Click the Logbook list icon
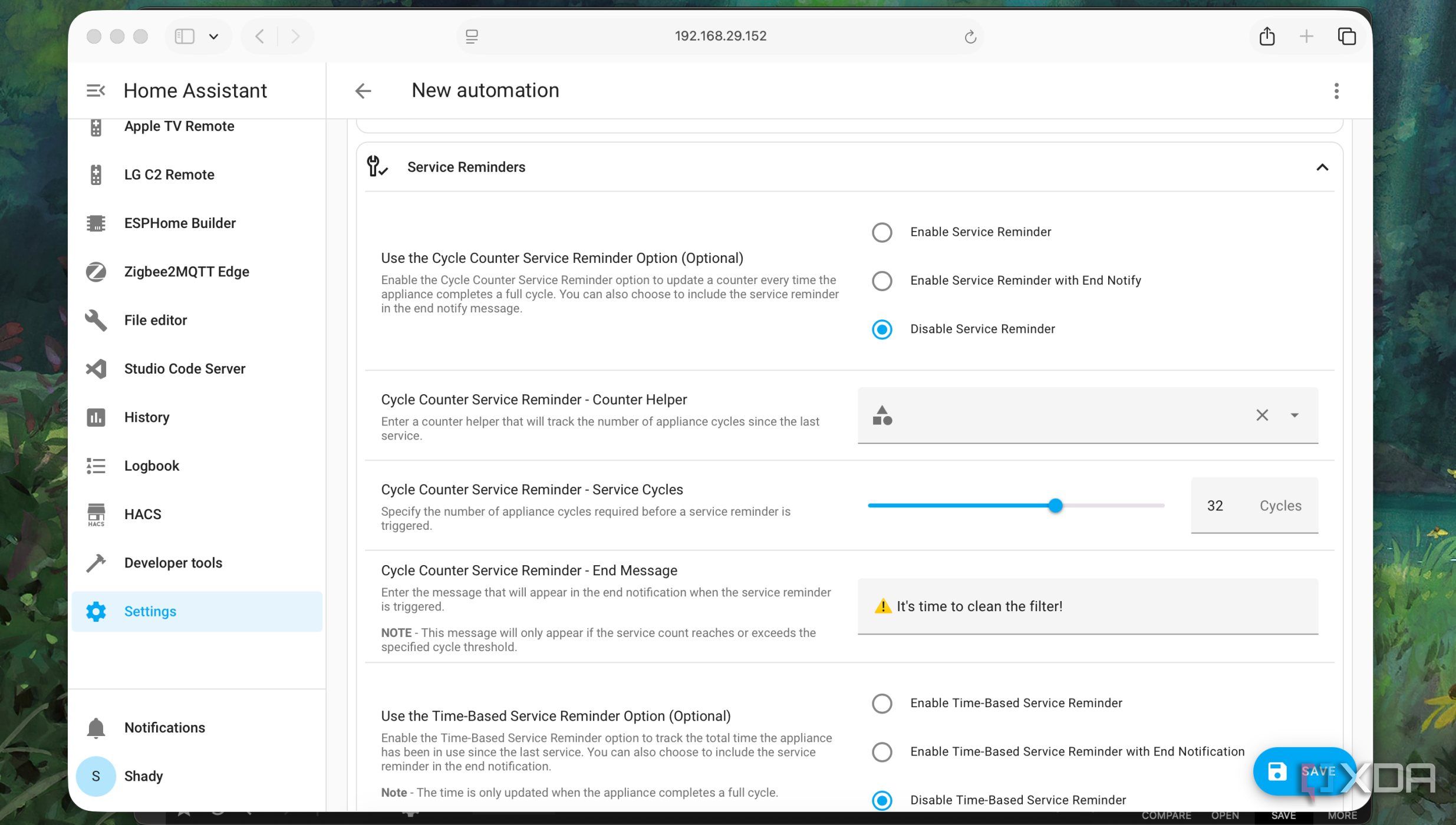Image resolution: width=1456 pixels, height=825 pixels. (x=96, y=466)
